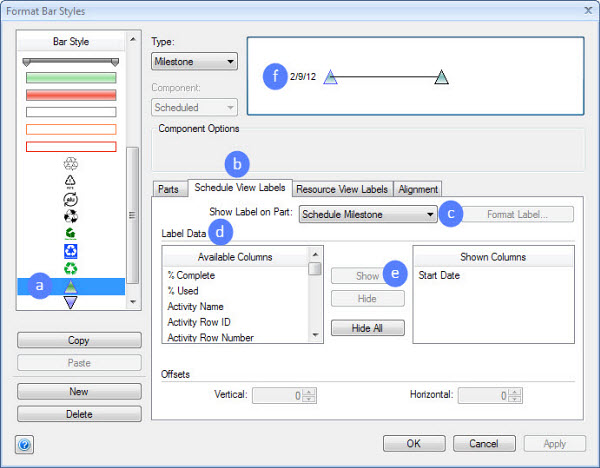Select the green bar style
This screenshot has width=600, height=468.
(70, 77)
